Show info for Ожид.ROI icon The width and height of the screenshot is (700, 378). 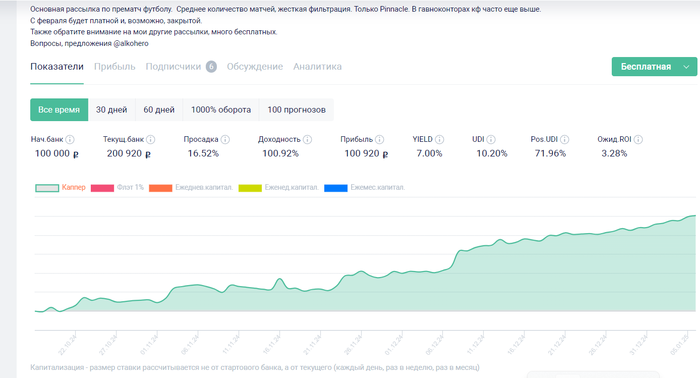click(638, 139)
